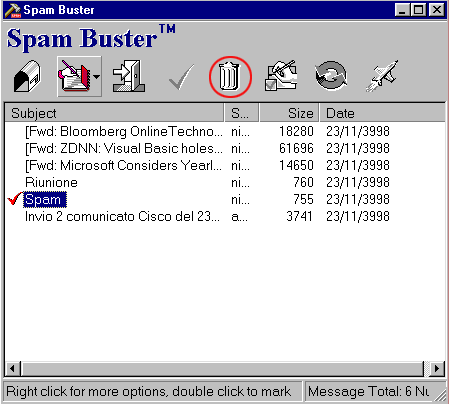
Task: Click the size value 18280
Action: tap(296, 131)
